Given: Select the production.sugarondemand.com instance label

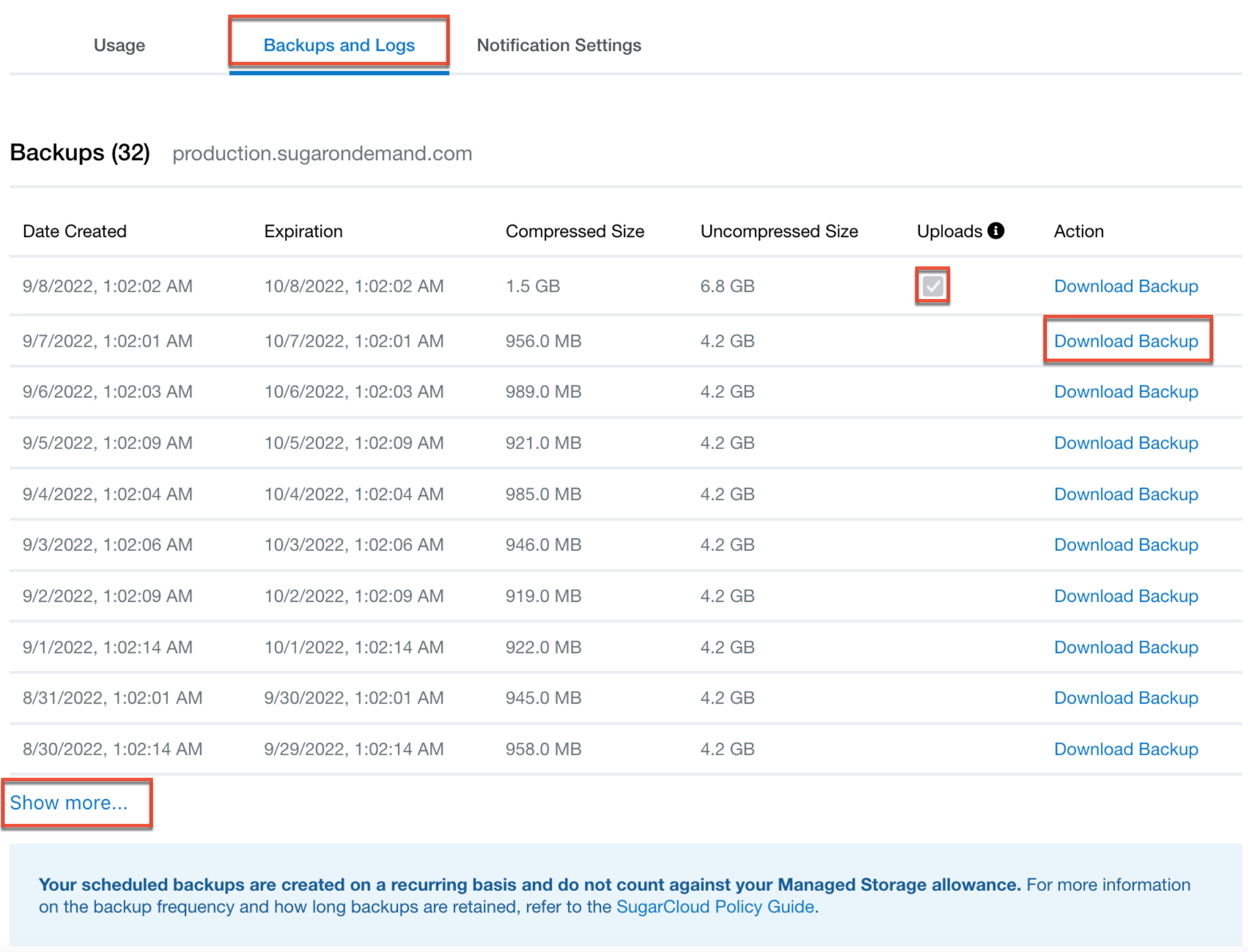Looking at the screenshot, I should point(322,153).
